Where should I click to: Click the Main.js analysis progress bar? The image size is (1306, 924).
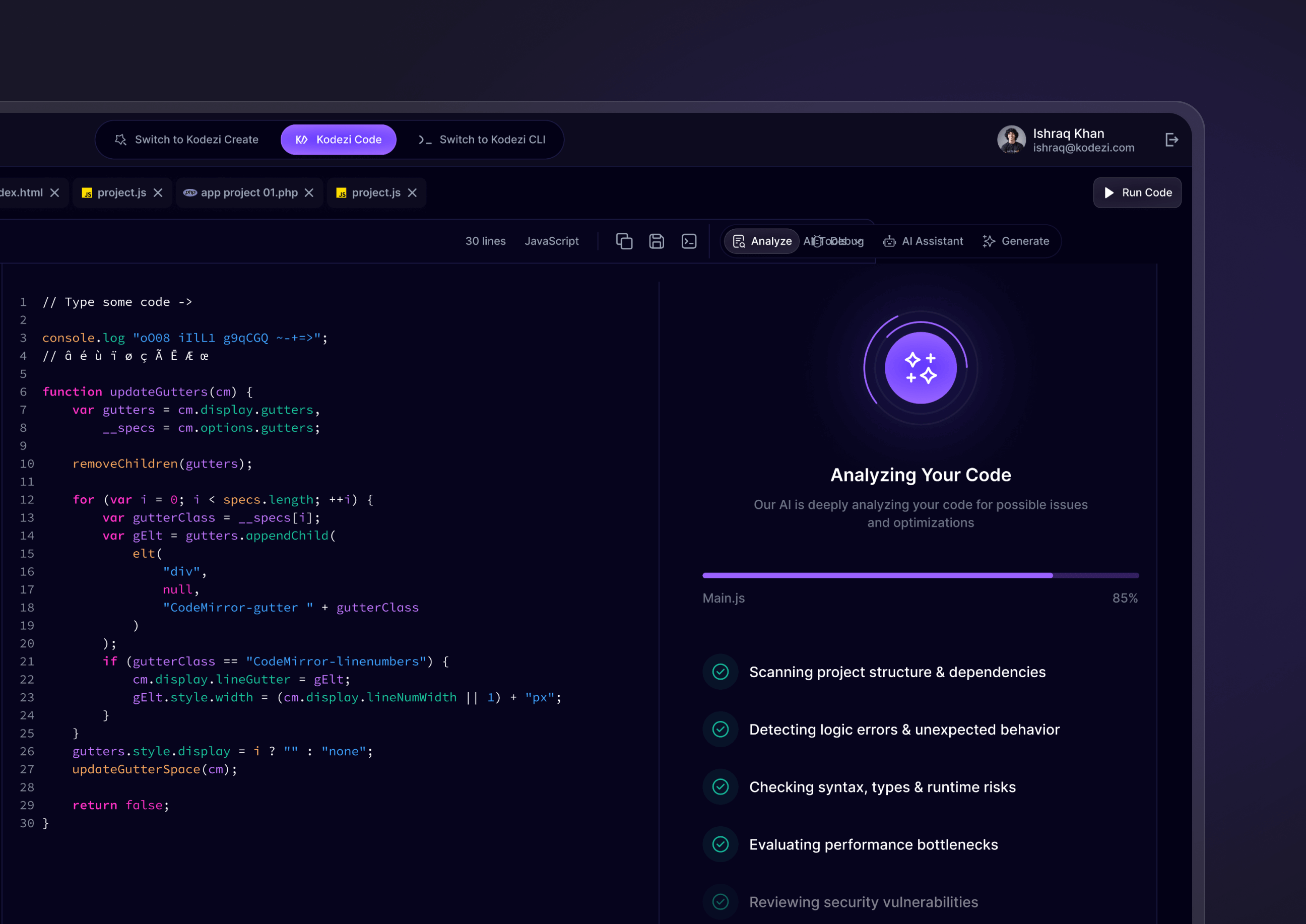click(920, 575)
